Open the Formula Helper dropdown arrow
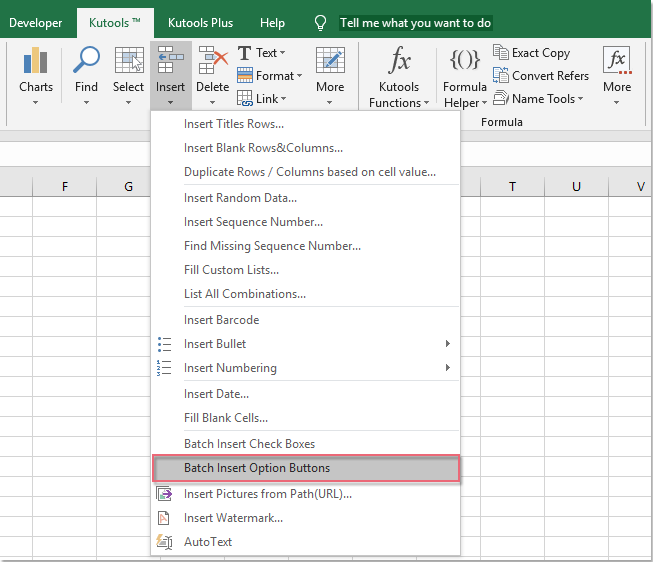Screen dimensions: 653x562 coord(484,102)
